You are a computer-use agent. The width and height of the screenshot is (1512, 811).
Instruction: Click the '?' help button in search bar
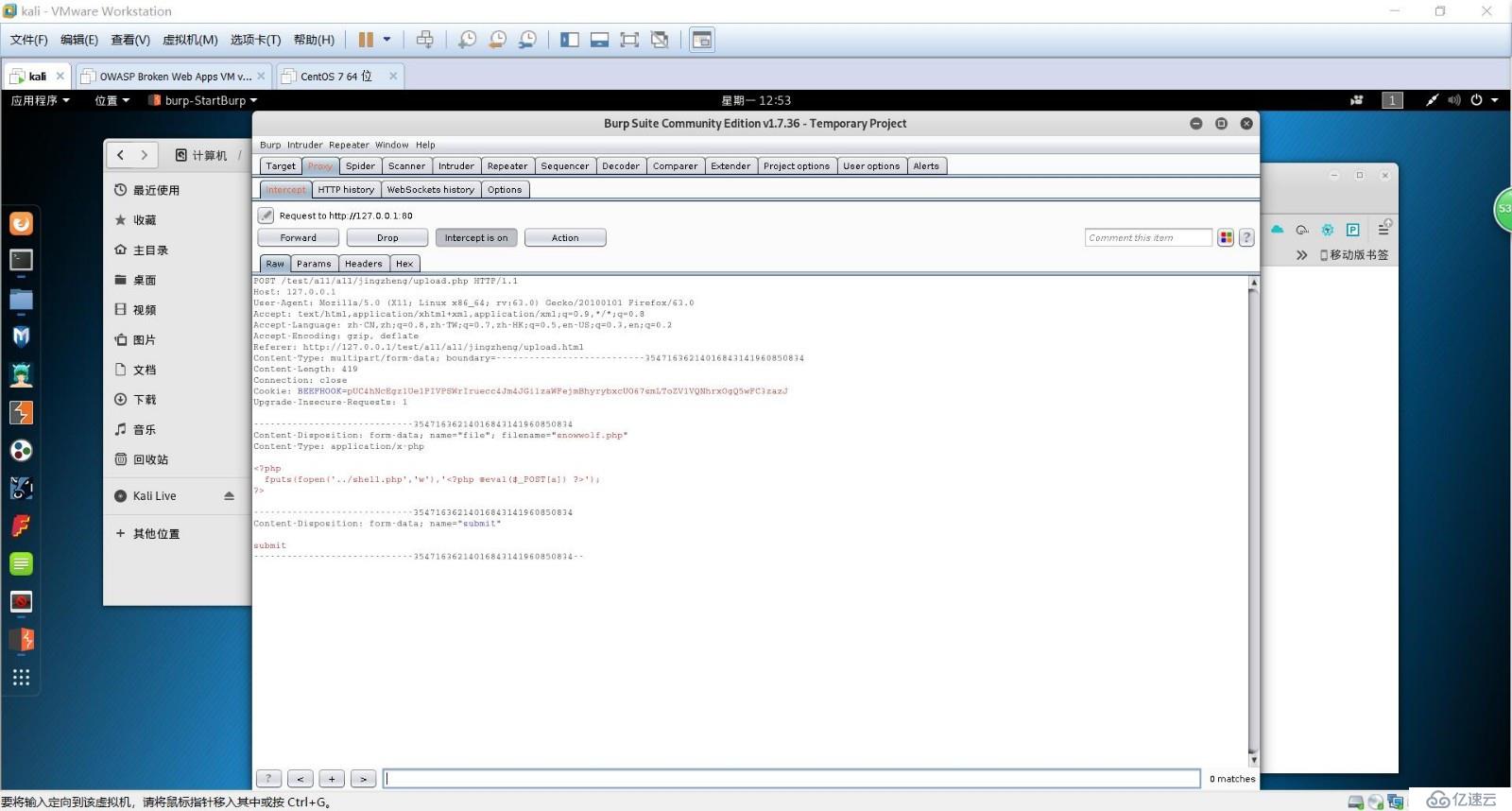tap(268, 778)
